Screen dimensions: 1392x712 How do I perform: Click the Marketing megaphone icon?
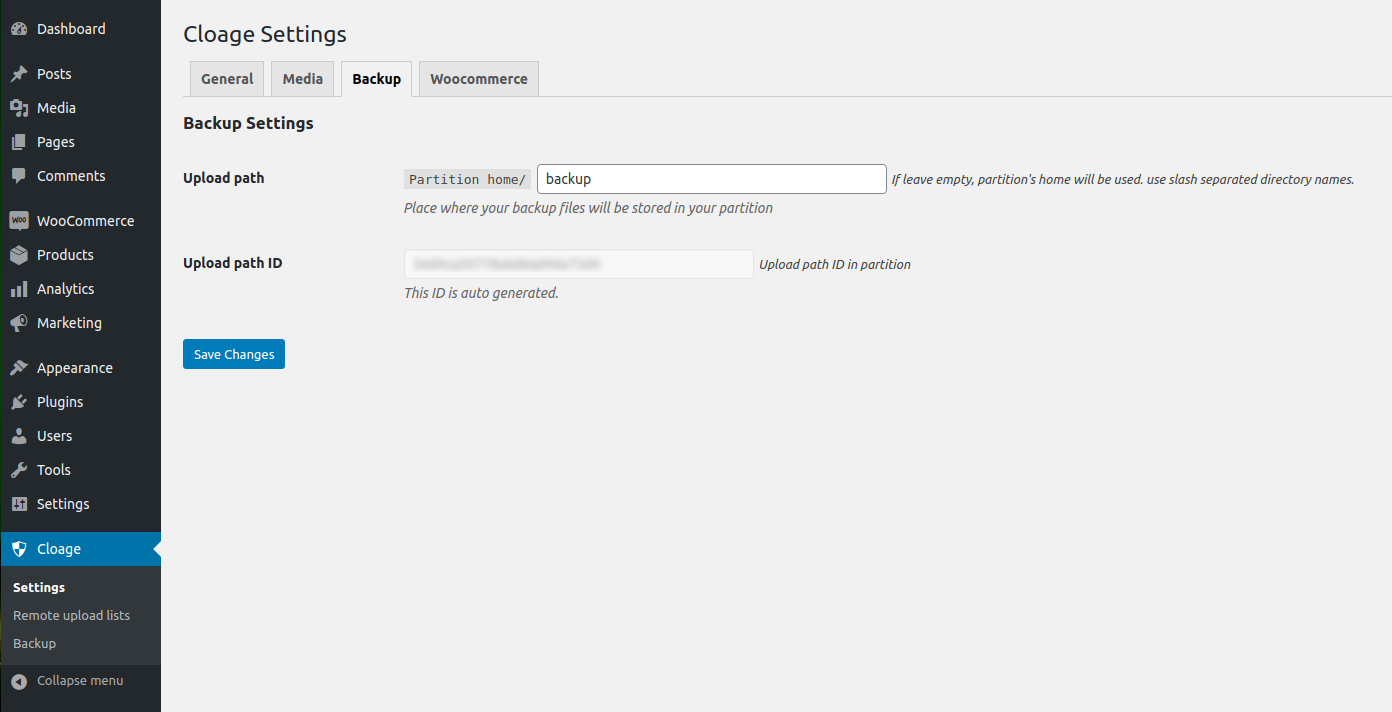tap(19, 323)
